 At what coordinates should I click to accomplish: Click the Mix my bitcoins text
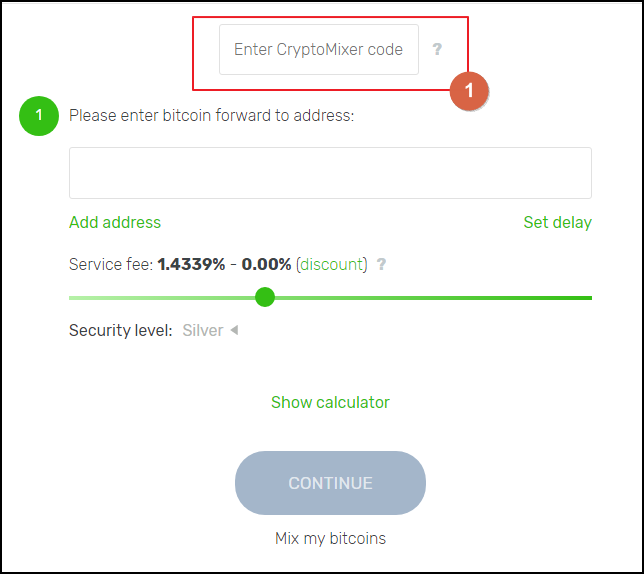point(330,538)
